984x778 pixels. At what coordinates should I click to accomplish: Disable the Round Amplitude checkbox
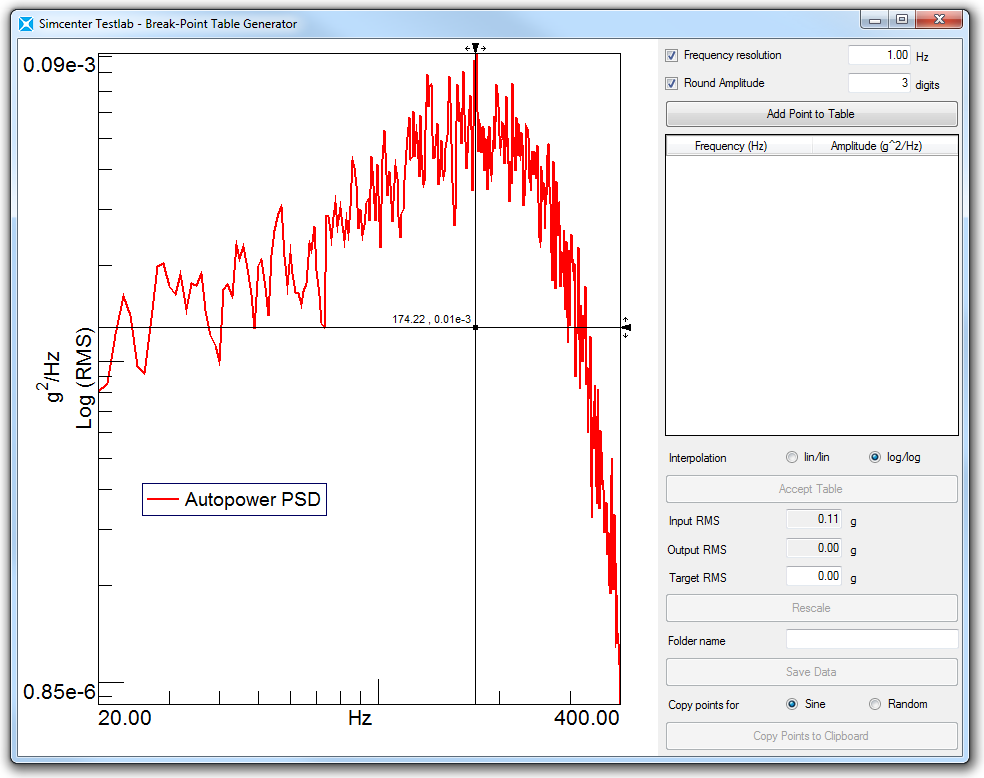(x=672, y=84)
